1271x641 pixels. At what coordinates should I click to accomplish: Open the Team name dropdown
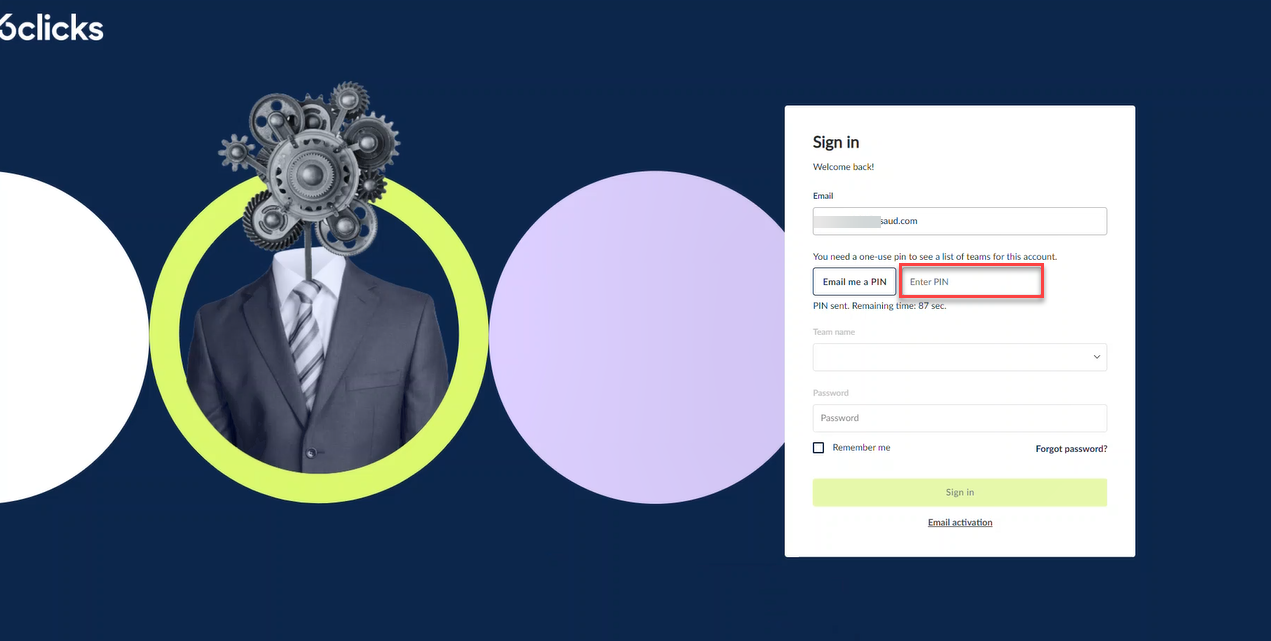(x=959, y=357)
